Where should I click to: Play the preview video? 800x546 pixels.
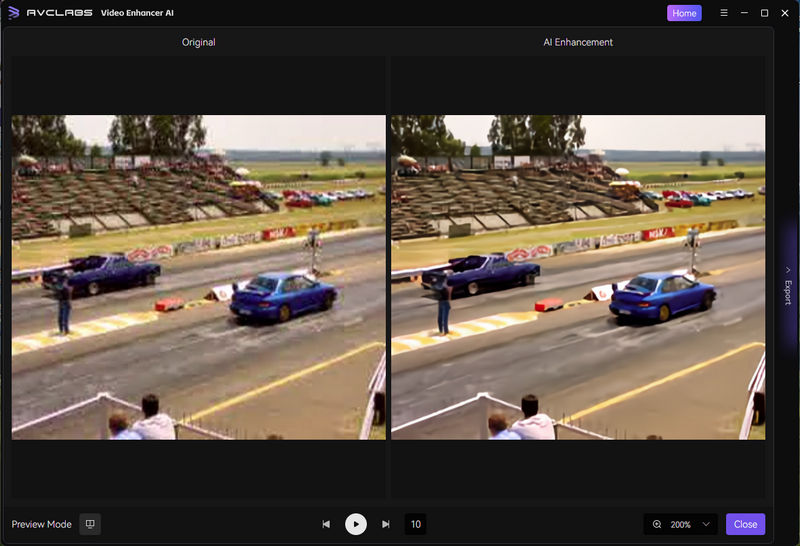point(356,524)
